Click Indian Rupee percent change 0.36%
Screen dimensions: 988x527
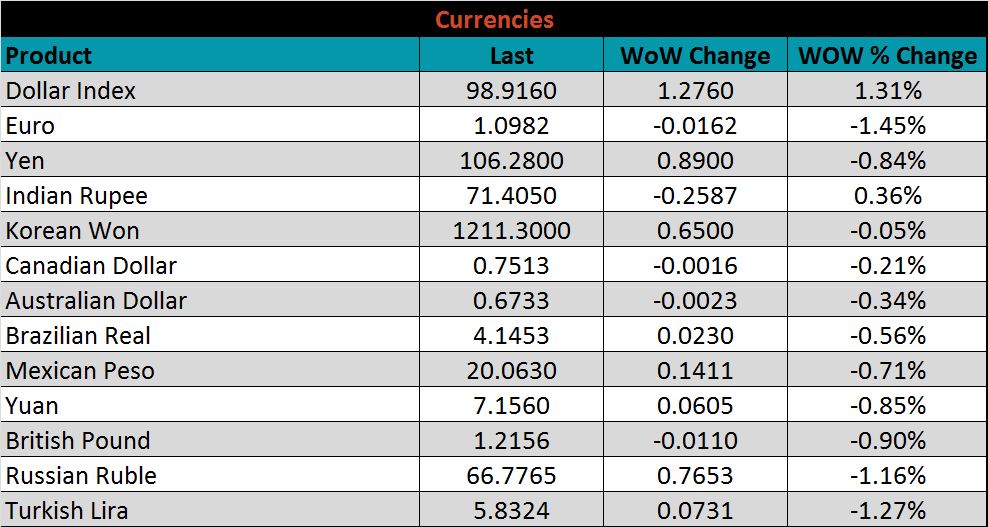pos(887,196)
